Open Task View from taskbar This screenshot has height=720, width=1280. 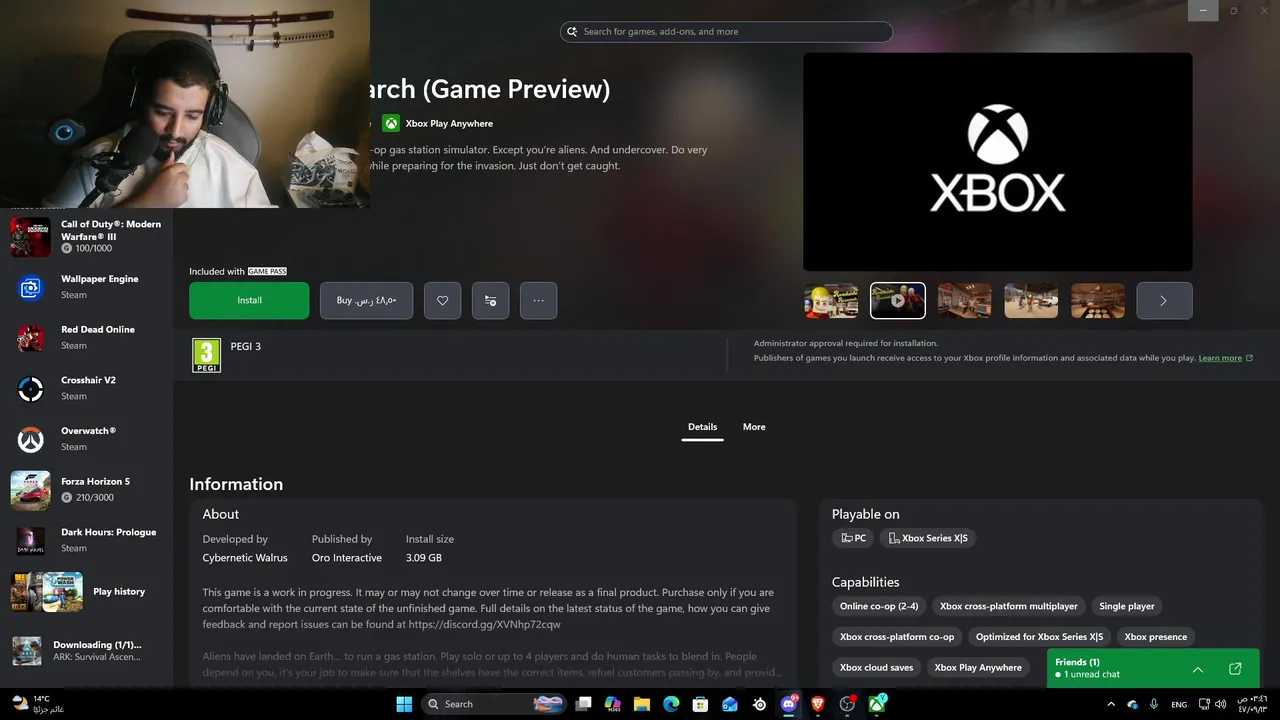click(x=584, y=704)
